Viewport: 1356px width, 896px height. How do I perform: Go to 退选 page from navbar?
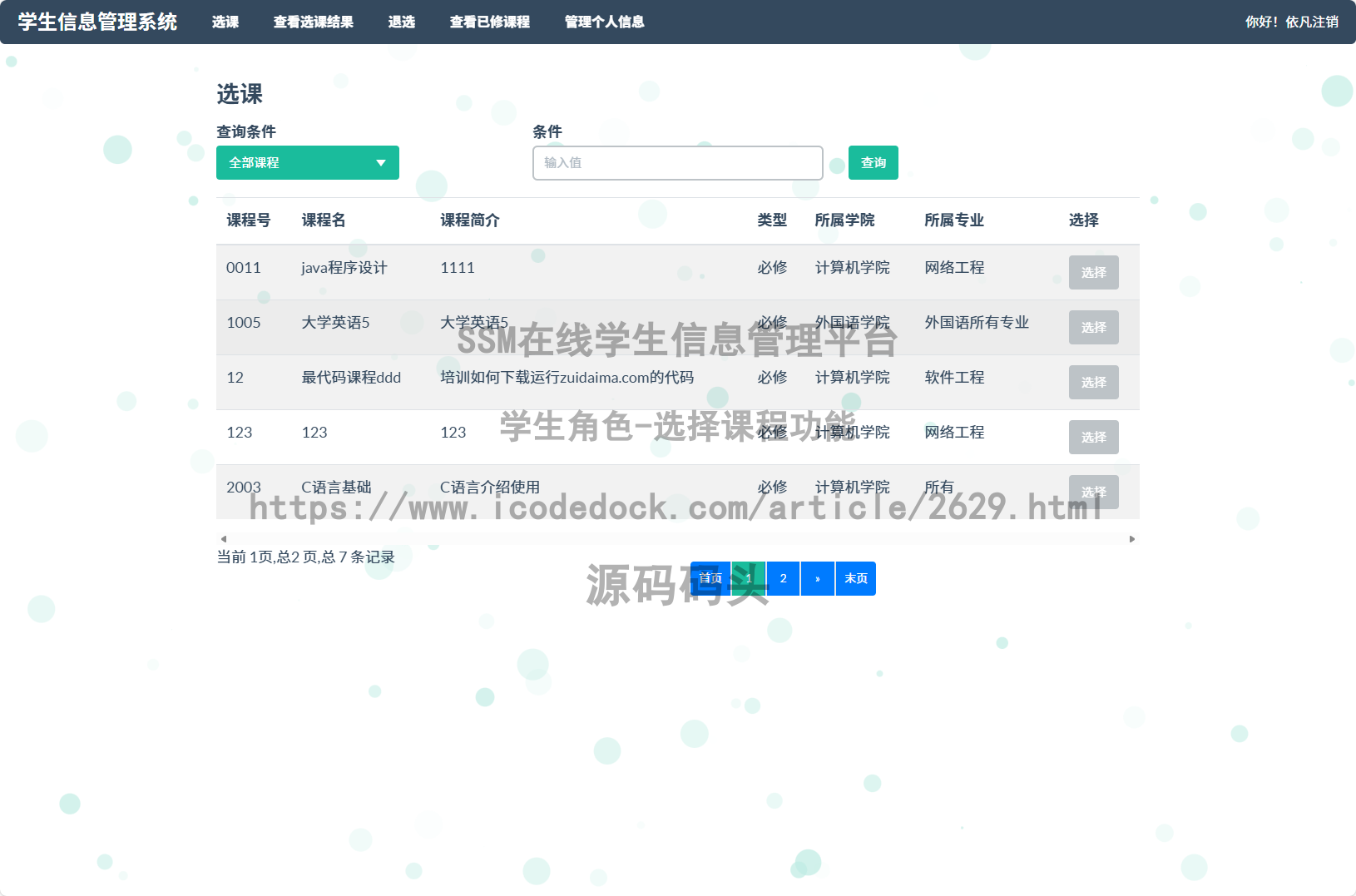(x=403, y=22)
